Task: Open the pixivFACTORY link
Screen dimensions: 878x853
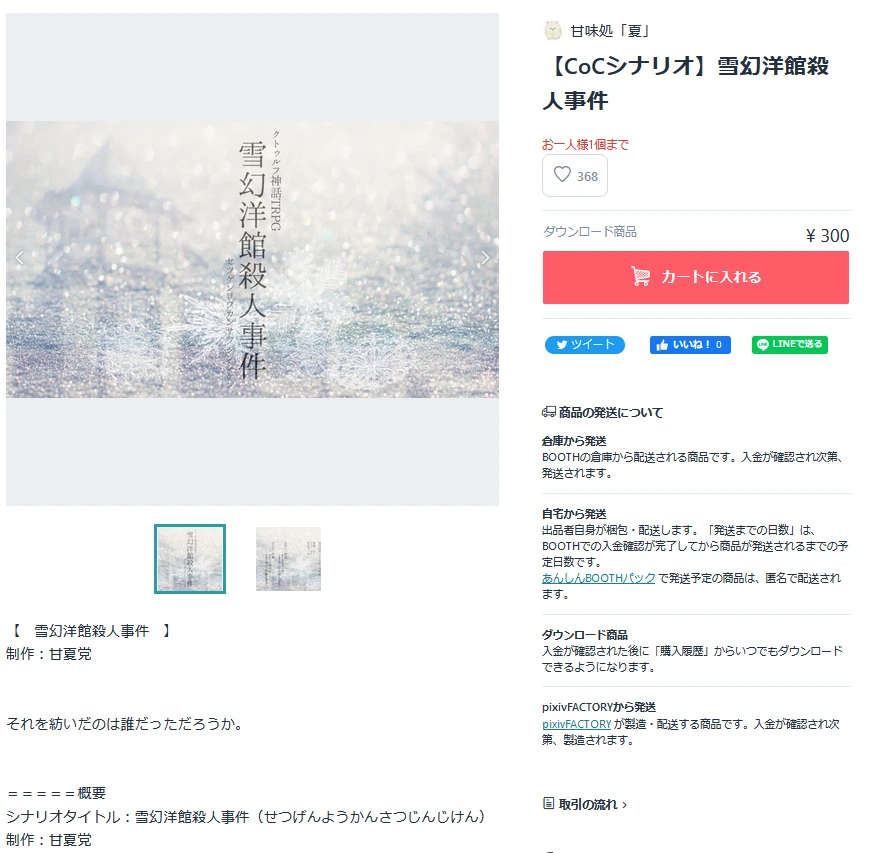Action: coord(576,724)
